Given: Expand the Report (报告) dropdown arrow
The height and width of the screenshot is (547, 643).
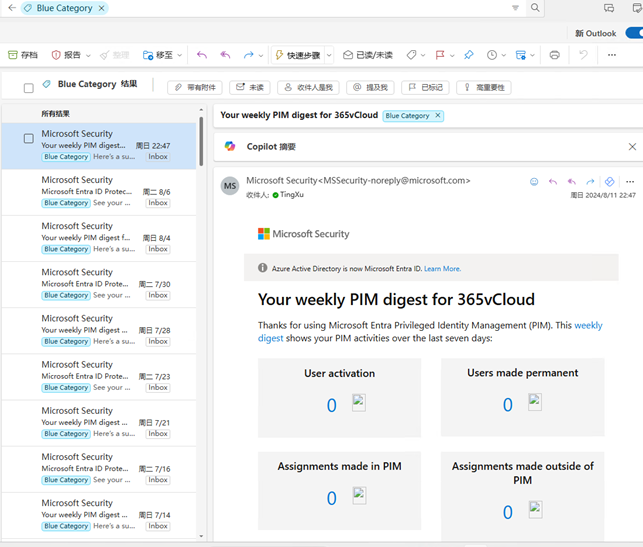Looking at the screenshot, I should (x=88, y=55).
